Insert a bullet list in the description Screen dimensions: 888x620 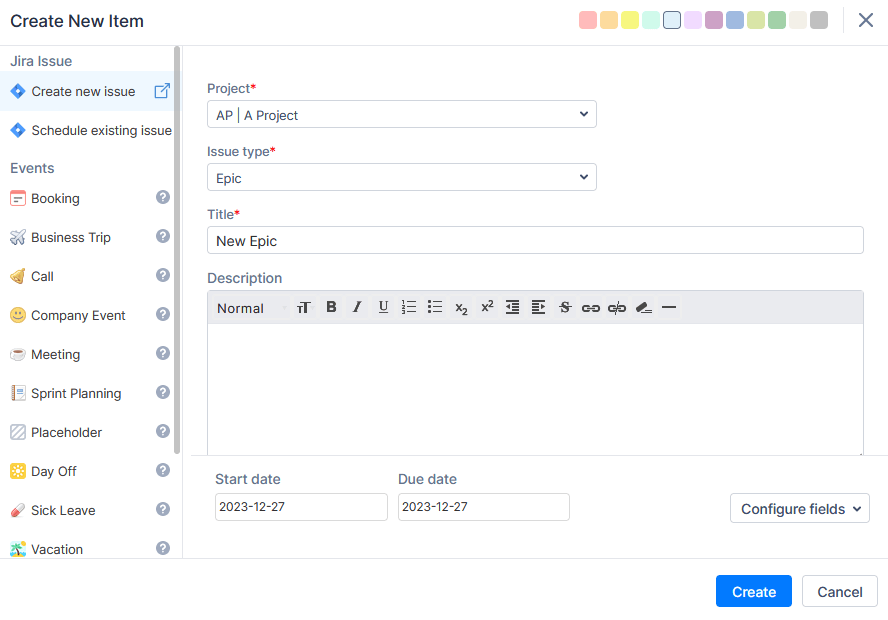click(x=435, y=308)
